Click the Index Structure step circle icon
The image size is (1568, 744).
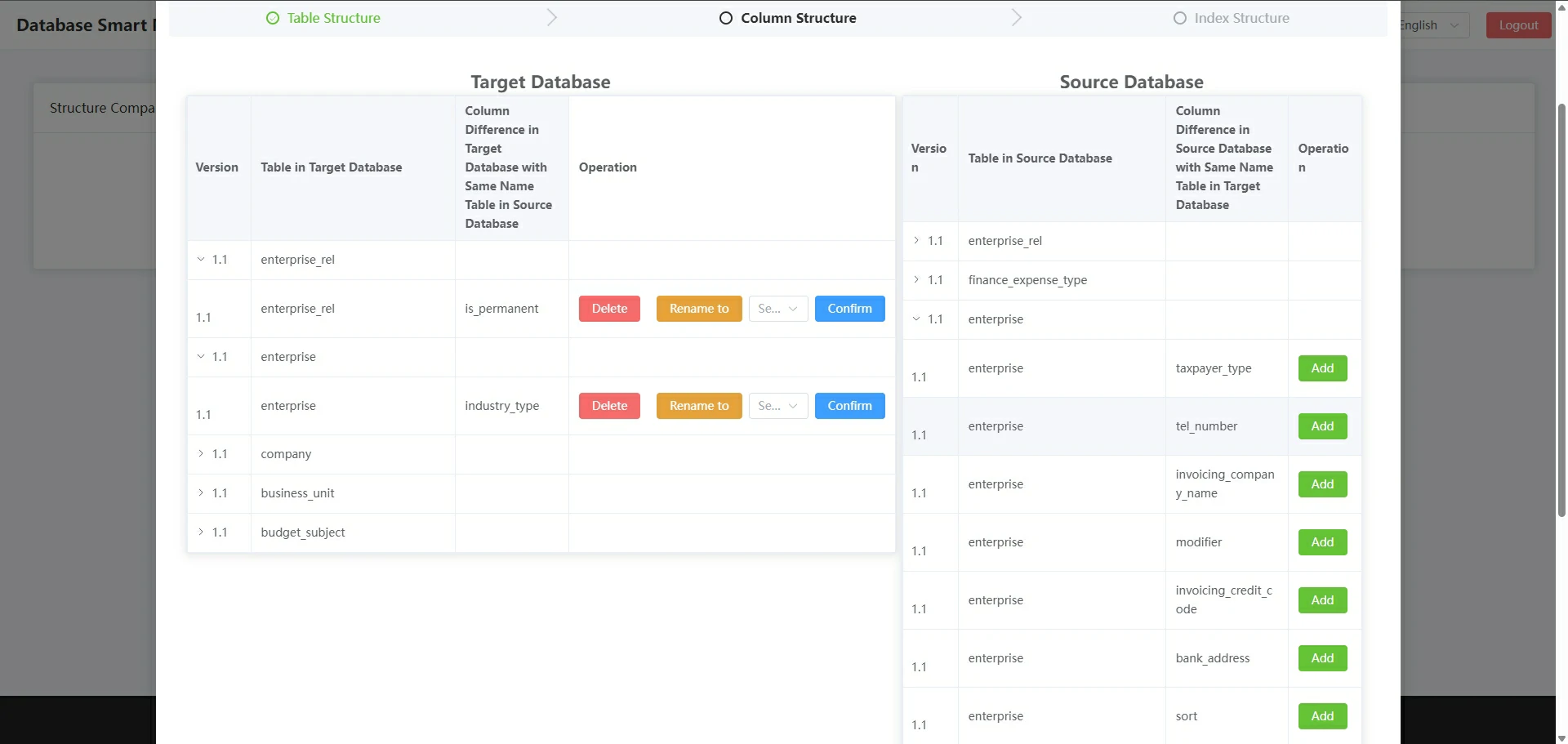(1179, 18)
